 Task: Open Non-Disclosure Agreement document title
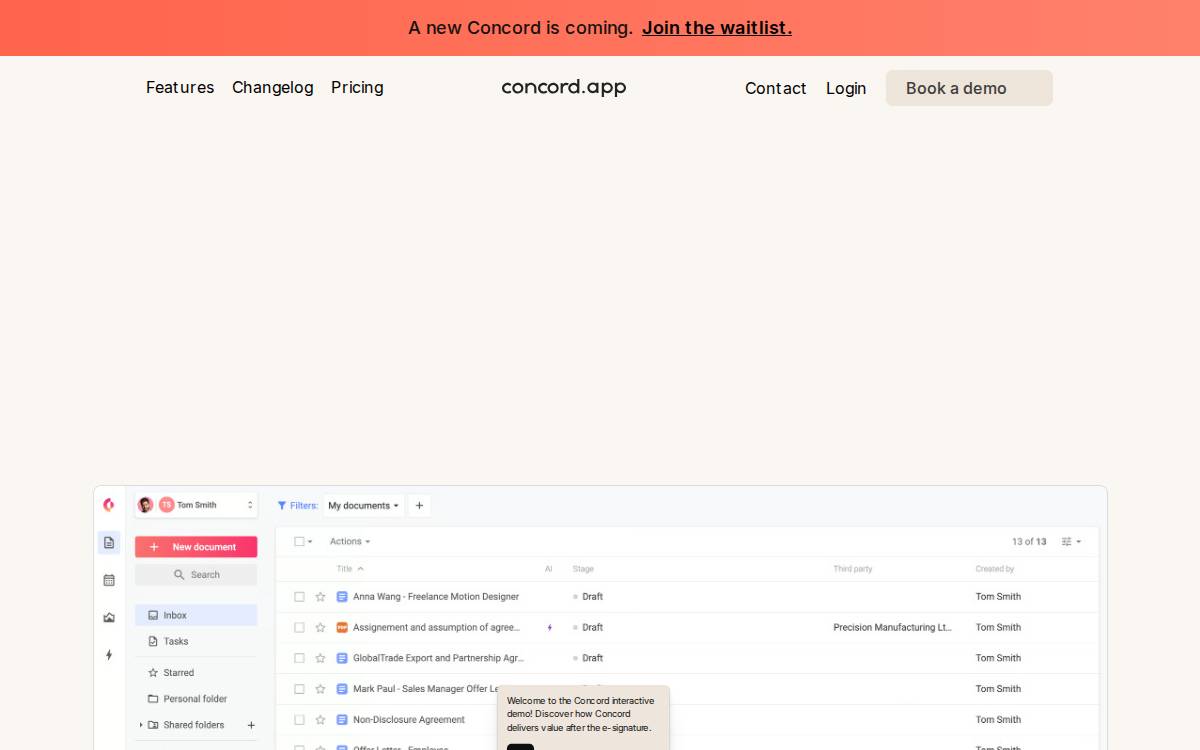tap(409, 720)
